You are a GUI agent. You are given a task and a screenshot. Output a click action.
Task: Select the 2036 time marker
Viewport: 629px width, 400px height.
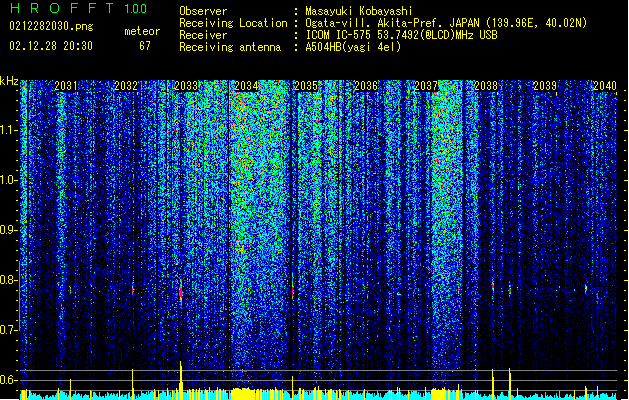(366, 86)
